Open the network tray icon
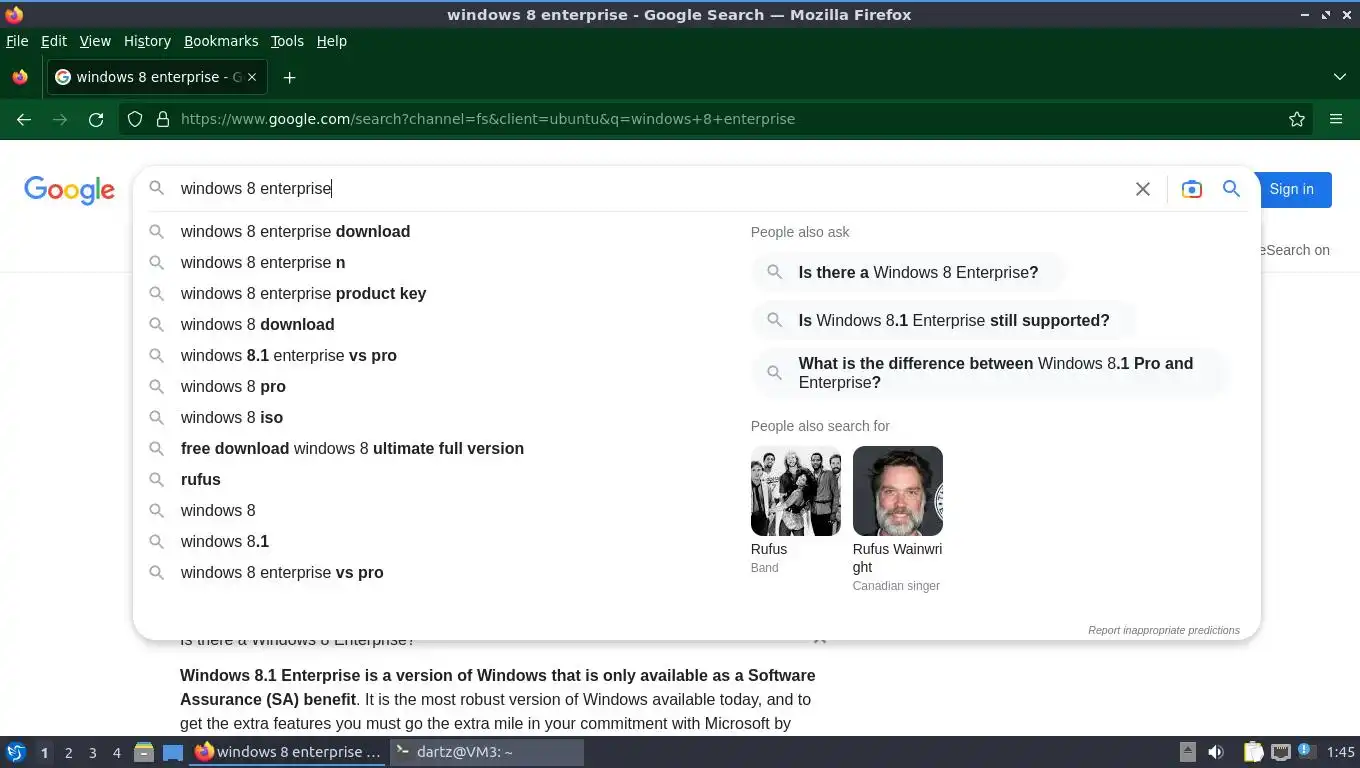The image size is (1360, 768). 1280,752
